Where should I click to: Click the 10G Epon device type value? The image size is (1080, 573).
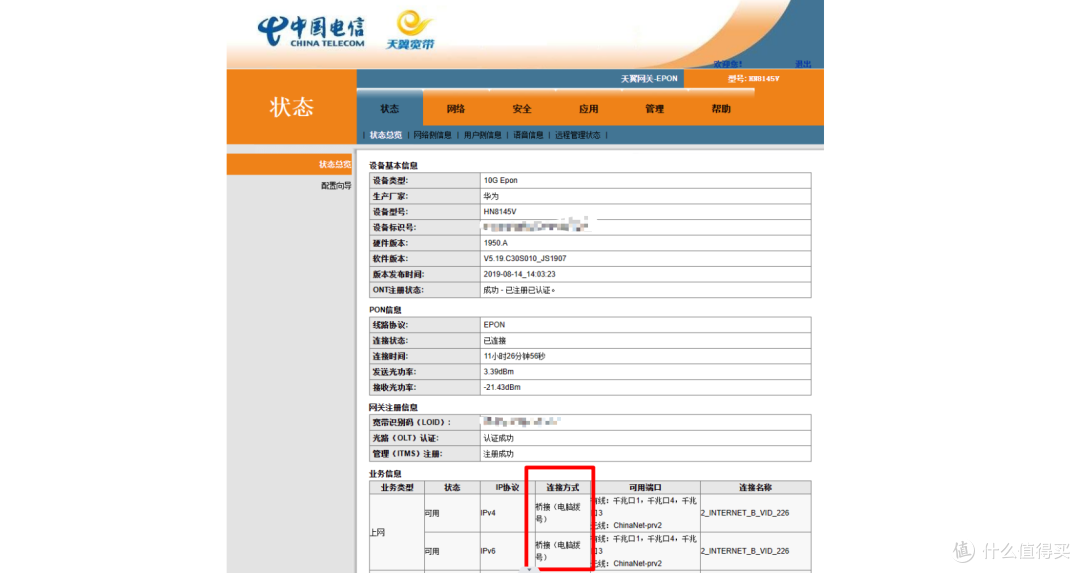coord(501,180)
